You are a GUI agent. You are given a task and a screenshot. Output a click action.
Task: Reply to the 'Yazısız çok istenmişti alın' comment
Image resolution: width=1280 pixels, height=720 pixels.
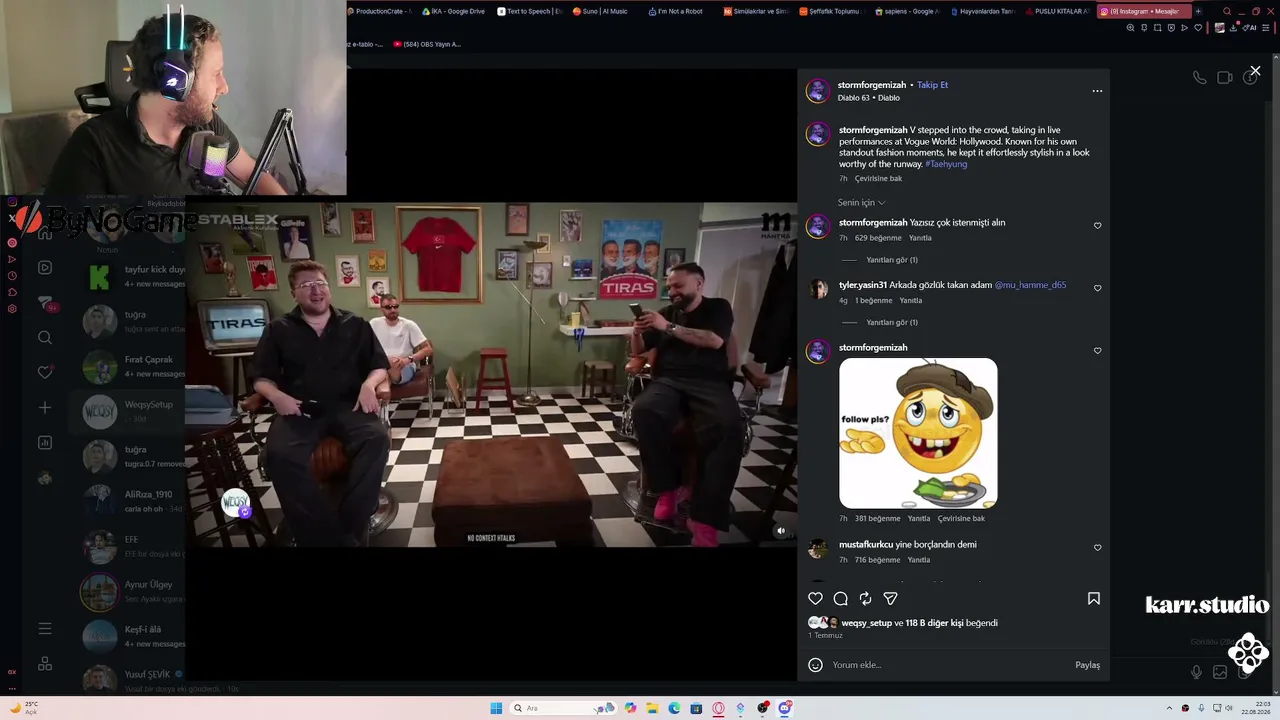click(x=920, y=238)
